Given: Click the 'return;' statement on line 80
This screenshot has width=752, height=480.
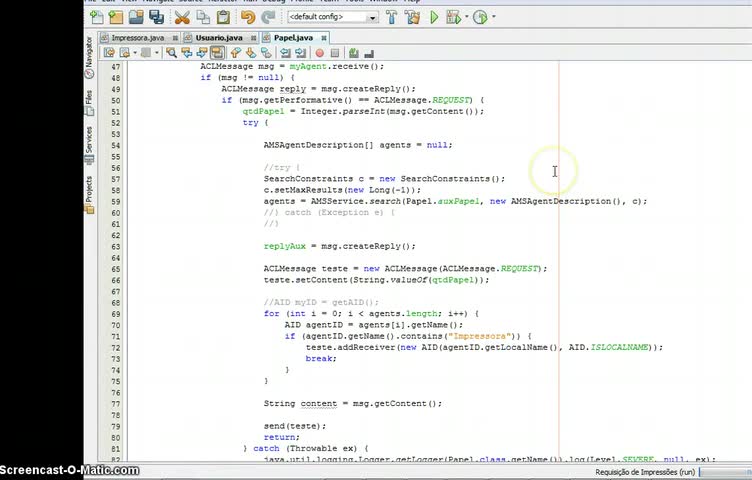Looking at the screenshot, I should 282,437.
